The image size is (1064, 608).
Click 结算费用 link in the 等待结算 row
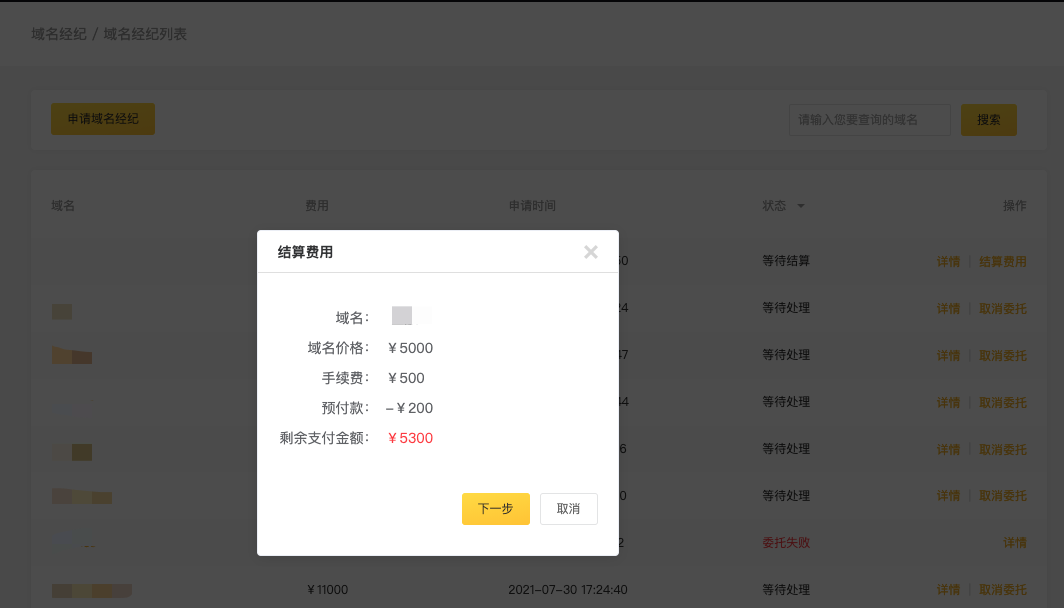1002,262
